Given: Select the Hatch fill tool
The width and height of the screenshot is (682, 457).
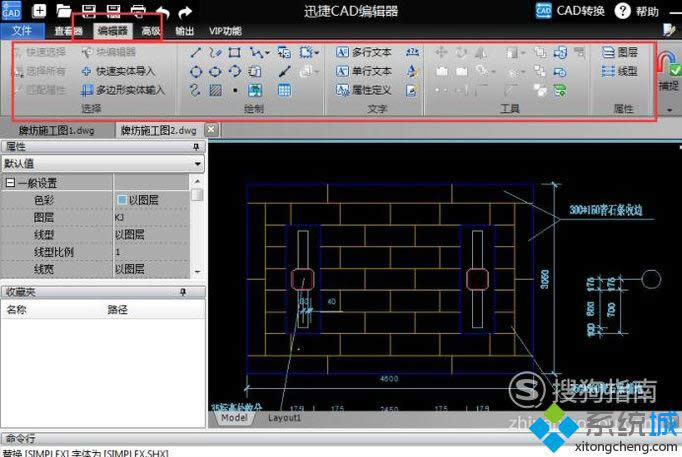Looking at the screenshot, I should (215, 90).
